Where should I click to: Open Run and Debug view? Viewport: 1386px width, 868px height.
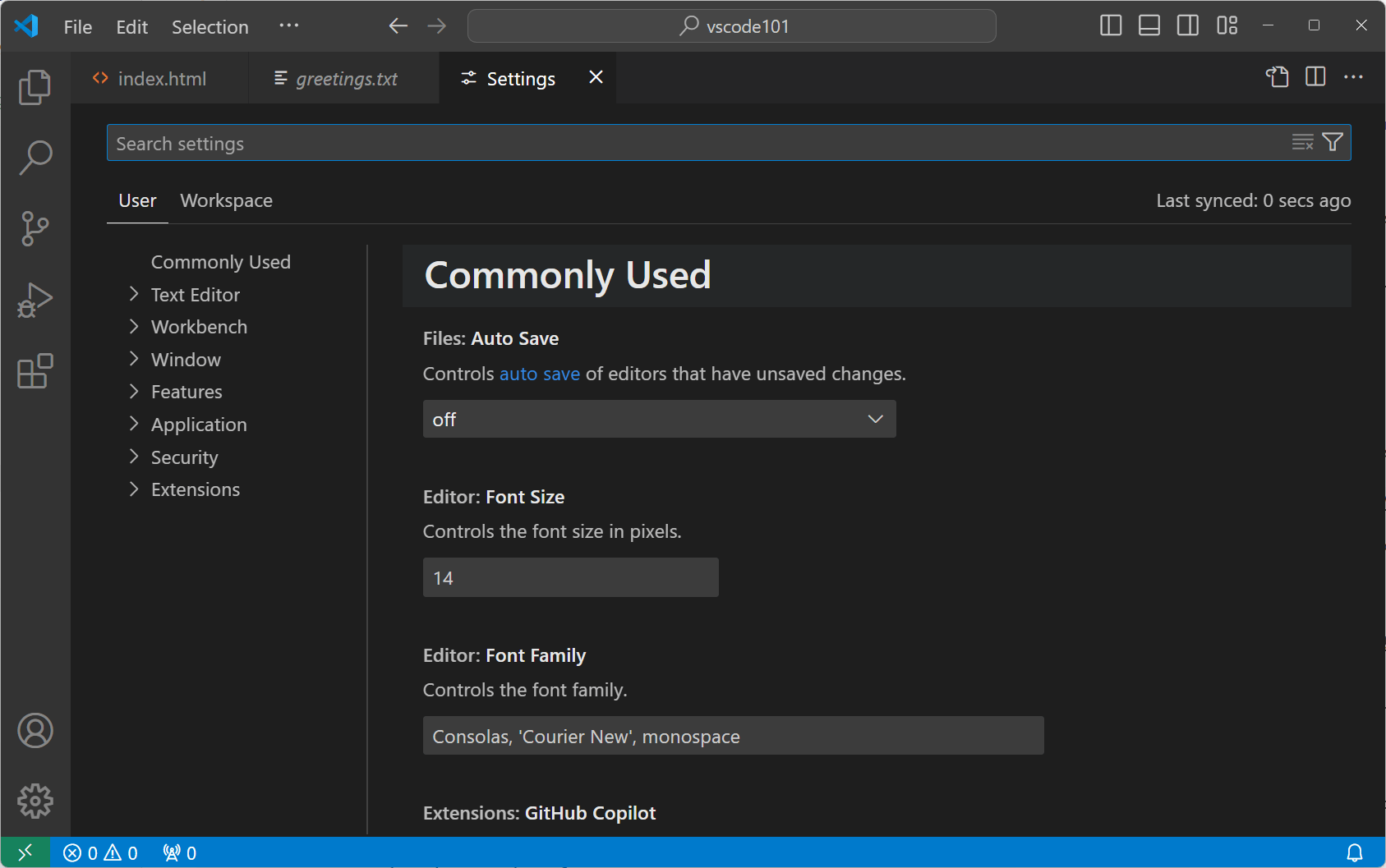click(x=35, y=301)
